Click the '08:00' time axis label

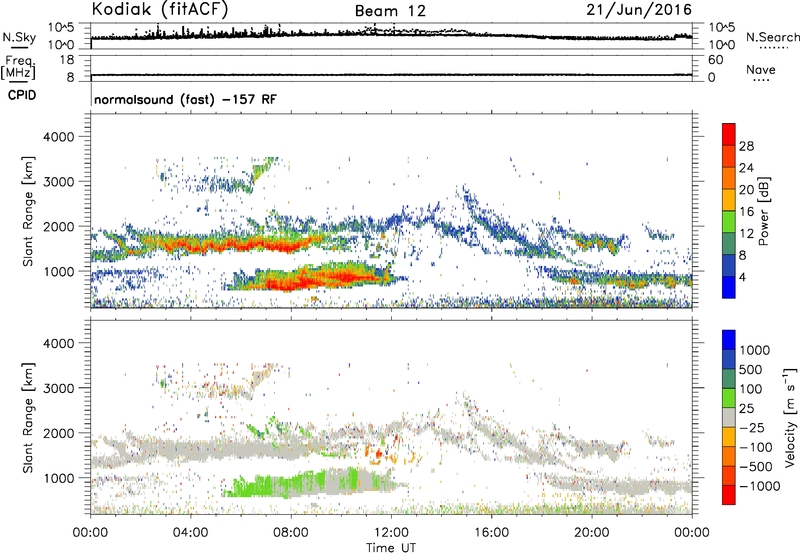click(x=291, y=532)
